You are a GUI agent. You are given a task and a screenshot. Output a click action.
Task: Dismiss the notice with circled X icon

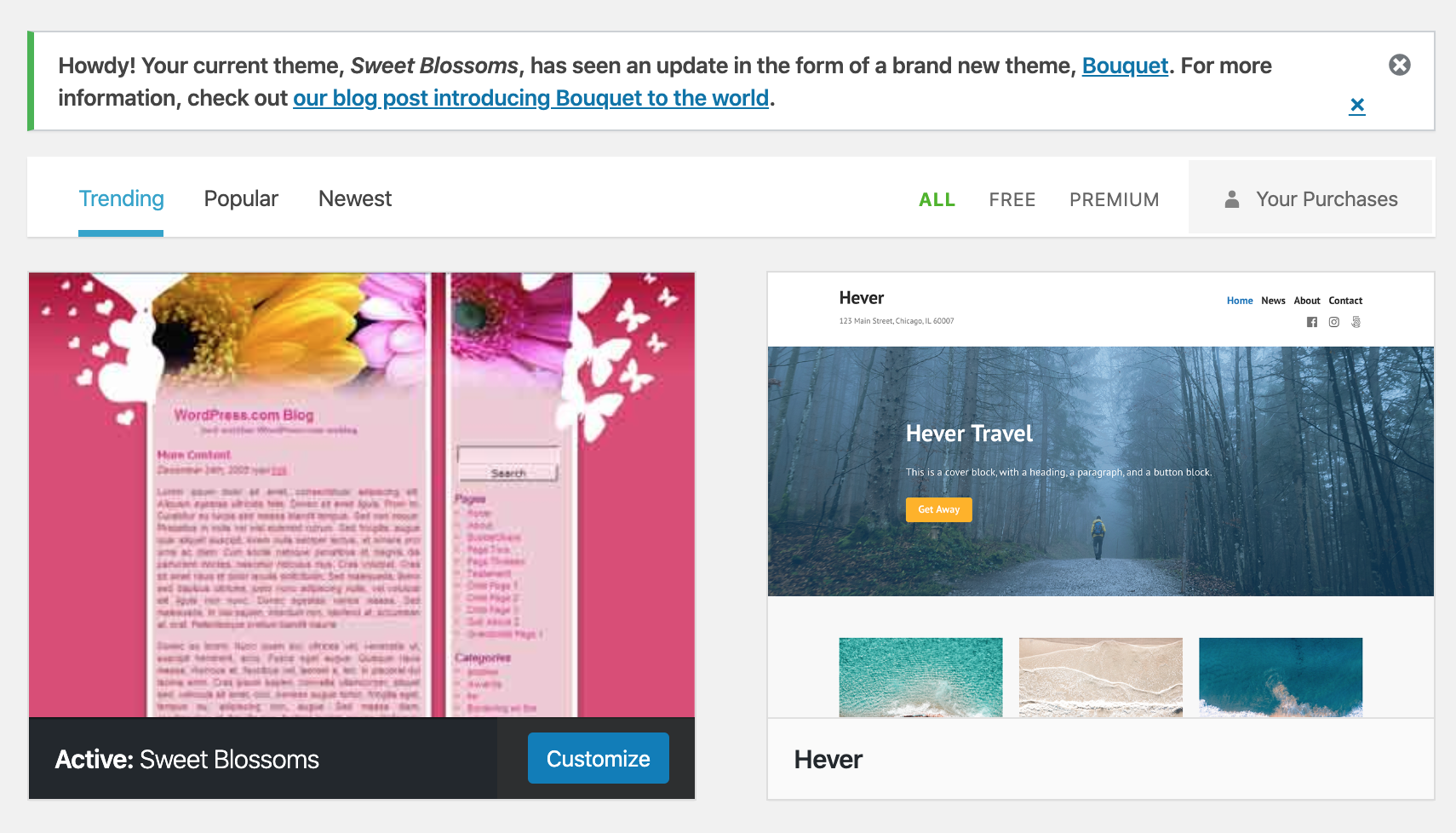(x=1400, y=65)
